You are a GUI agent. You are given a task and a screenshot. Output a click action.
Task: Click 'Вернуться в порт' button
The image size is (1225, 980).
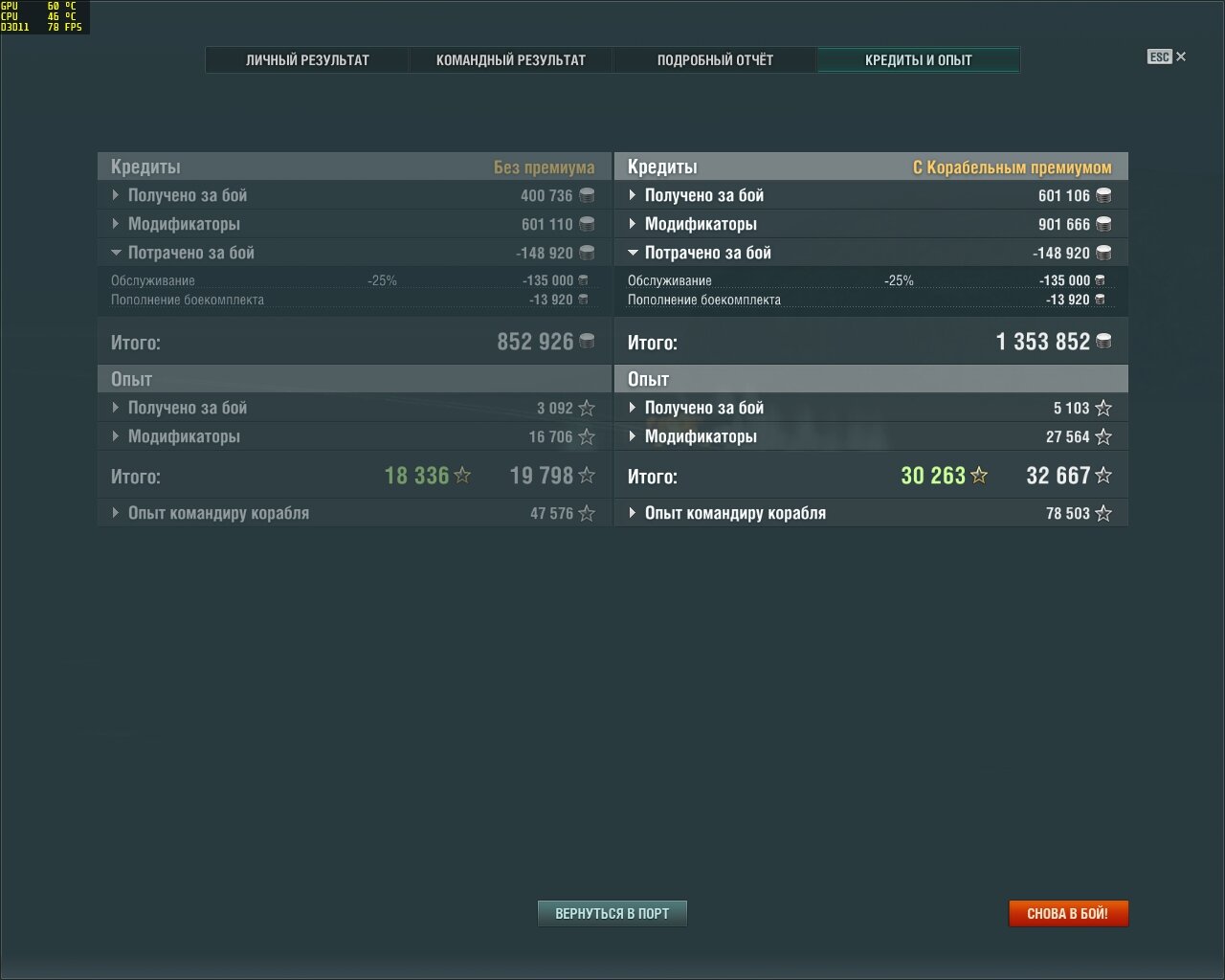pos(612,913)
